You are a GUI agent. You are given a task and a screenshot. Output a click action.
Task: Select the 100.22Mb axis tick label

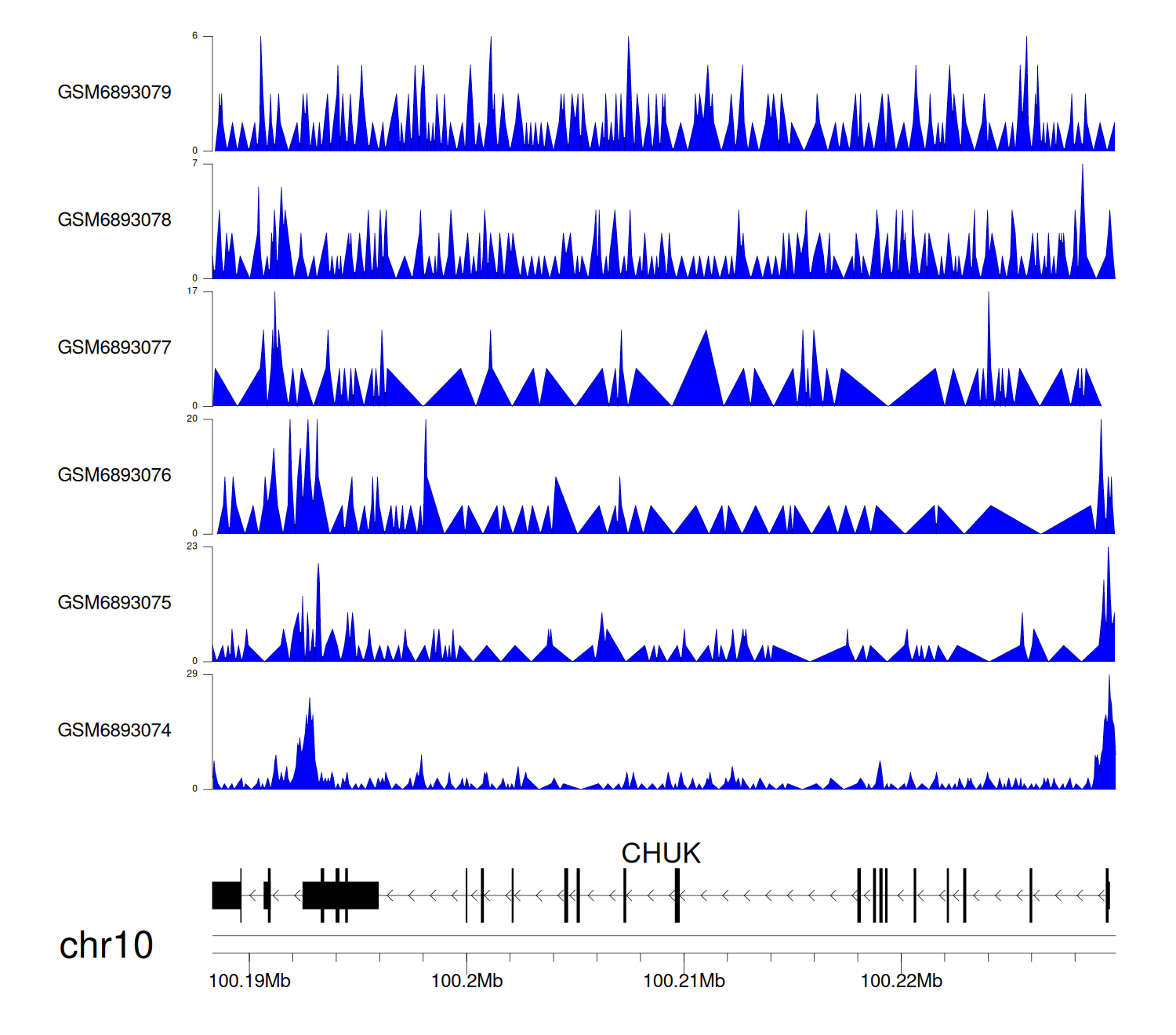(x=901, y=981)
